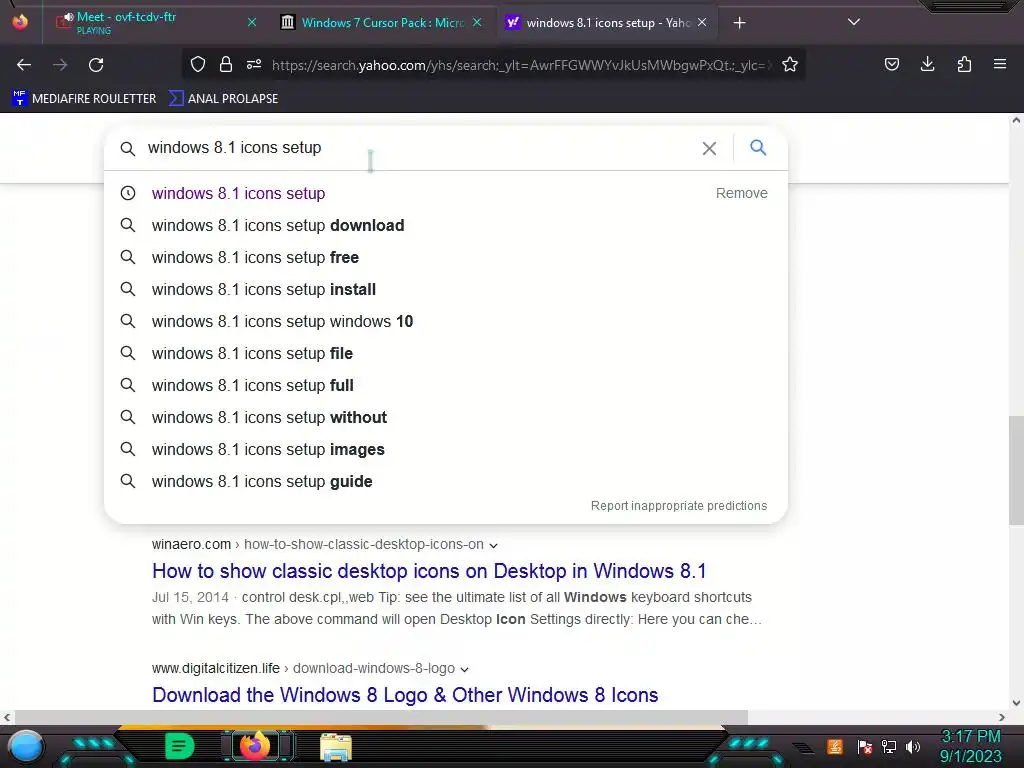This screenshot has width=1024, height=768.
Task: Choose suggestion ending with free
Action: tap(445, 257)
